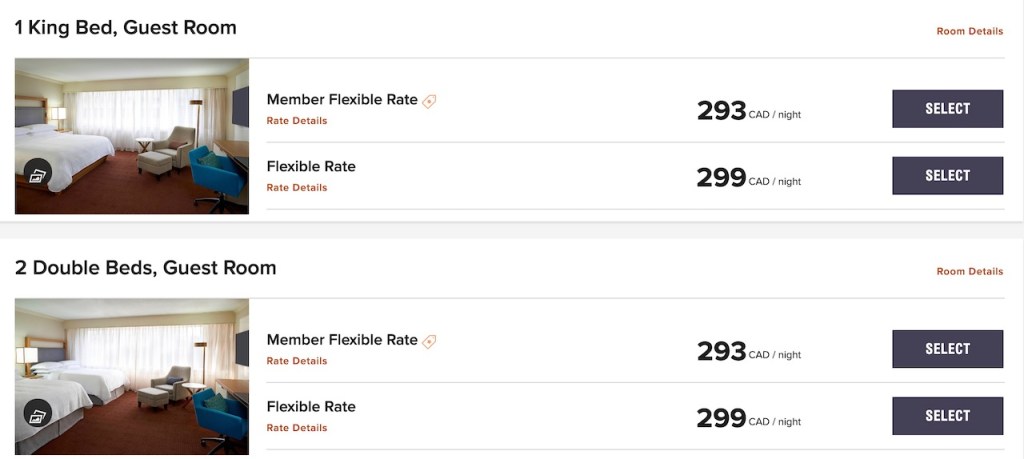Viewport: 1024px width, 459px height.
Task: View Rate Details under Double Beds Member Flexible Rate
Action: tap(297, 361)
